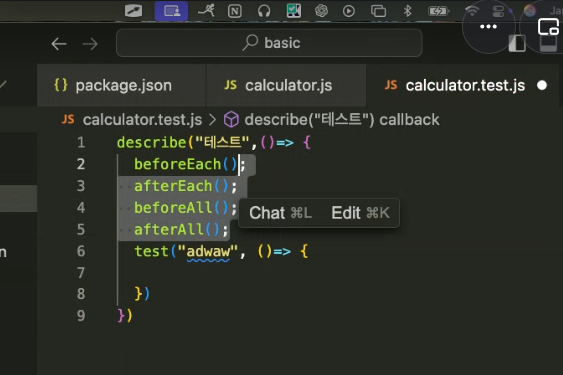Click the unsaved dot on calculator.test.js tab
Image resolution: width=563 pixels, height=375 pixels.
point(542,85)
